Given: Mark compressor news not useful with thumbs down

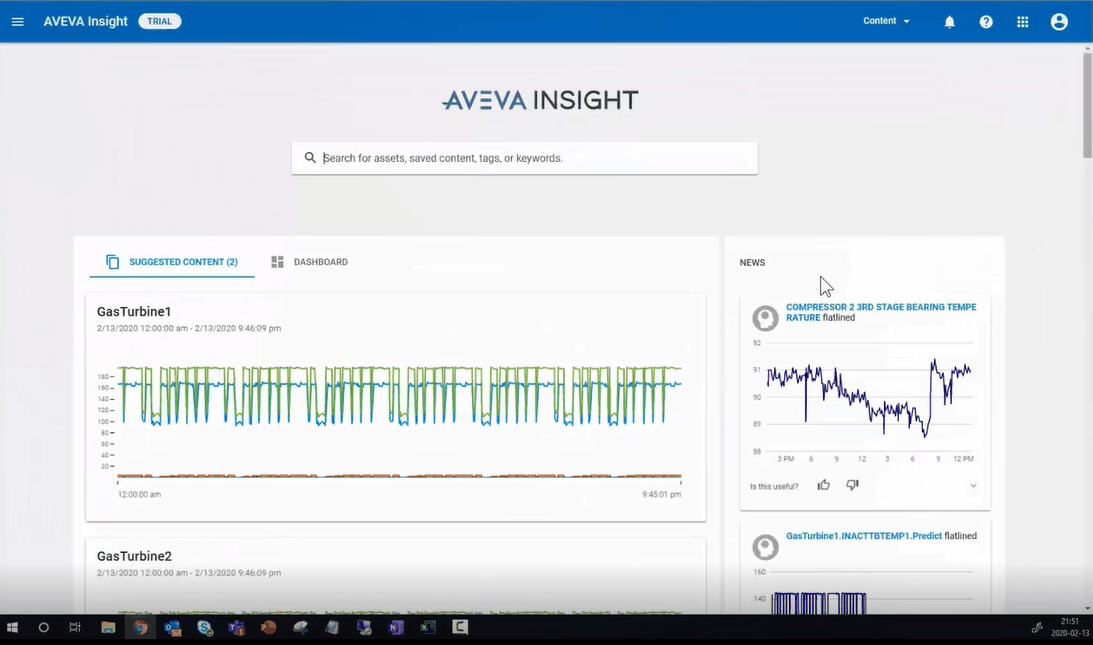Looking at the screenshot, I should [x=852, y=485].
